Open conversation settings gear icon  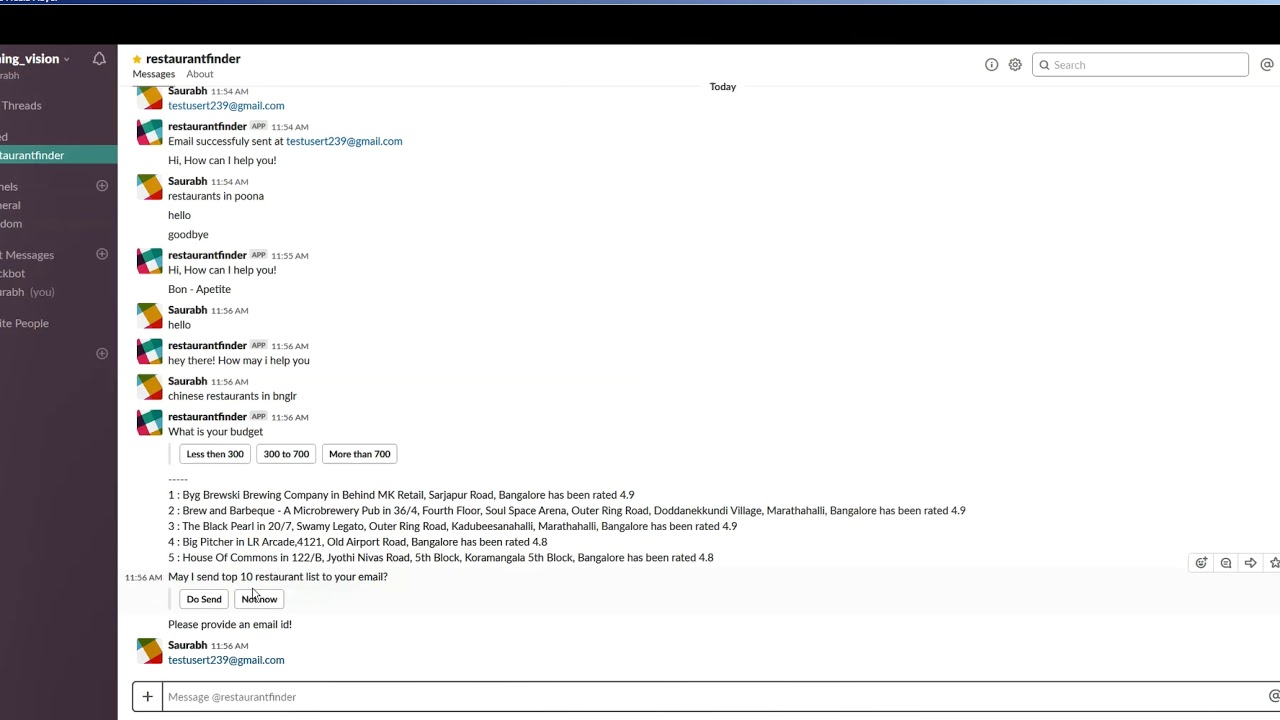(1015, 65)
